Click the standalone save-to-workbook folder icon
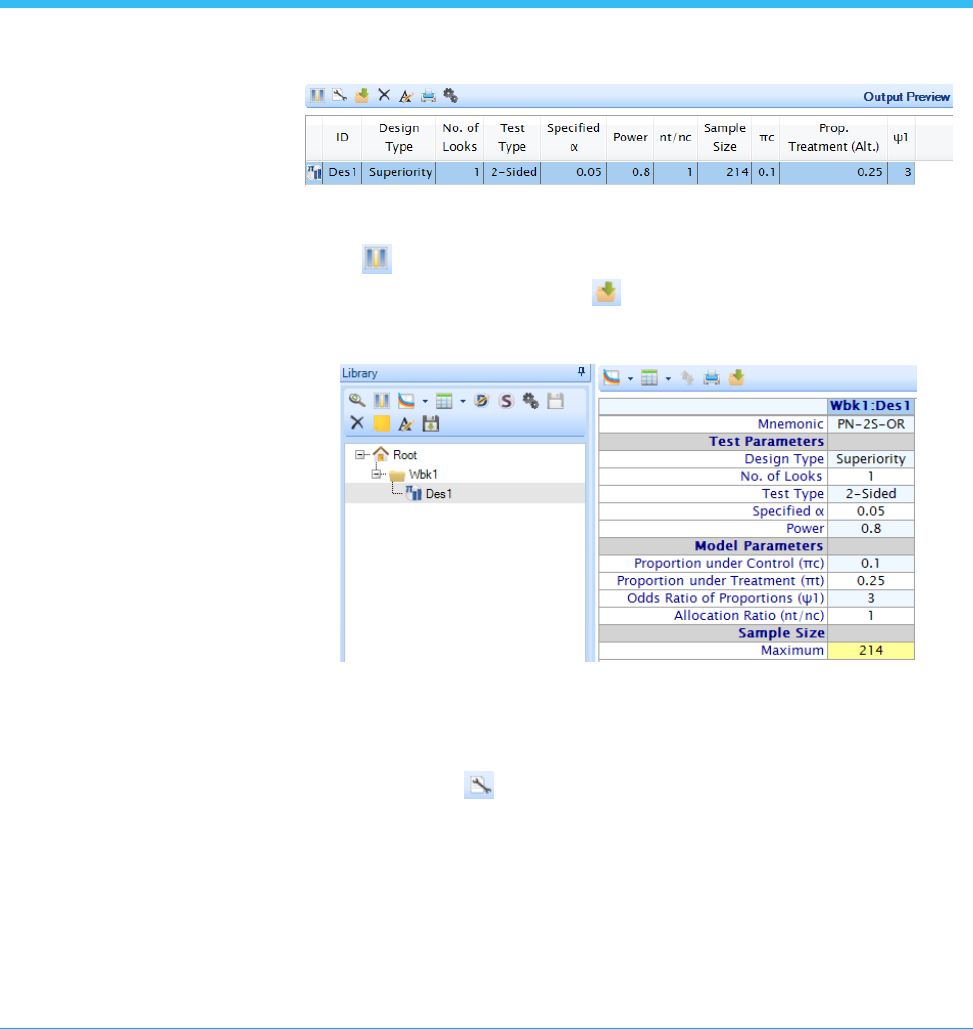Image resolution: width=973 pixels, height=1029 pixels. coord(606,292)
